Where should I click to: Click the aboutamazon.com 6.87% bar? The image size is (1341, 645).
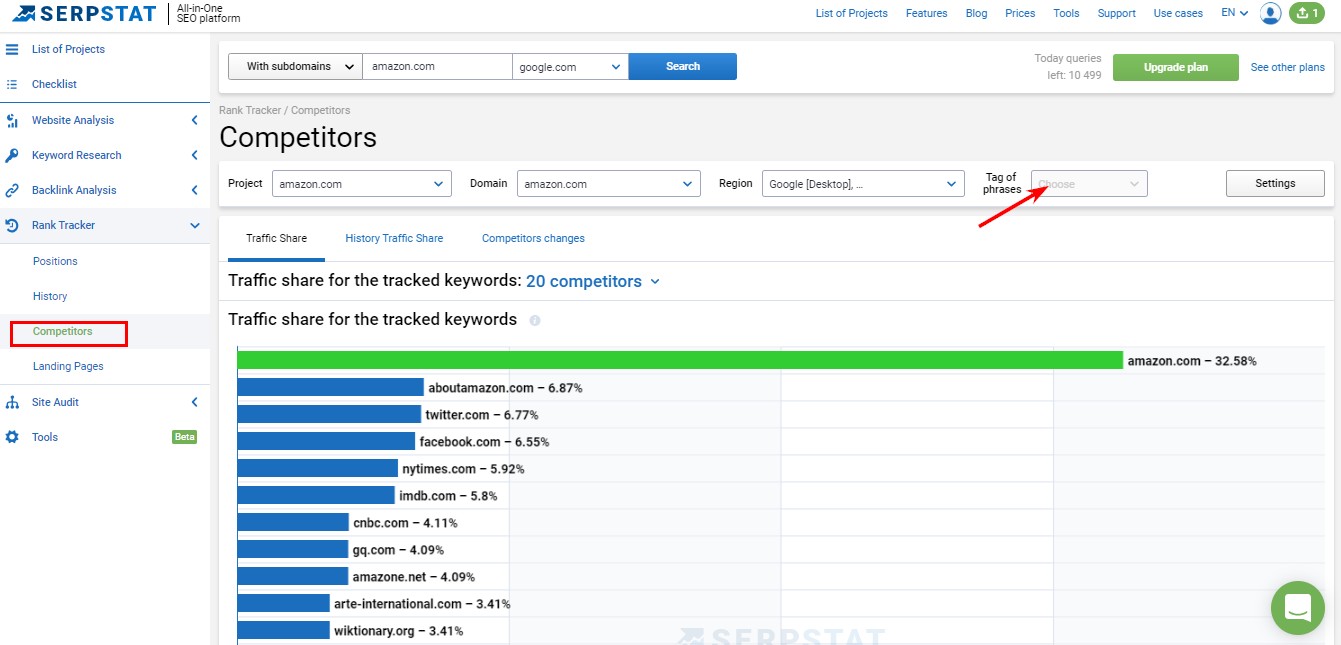(x=331, y=387)
